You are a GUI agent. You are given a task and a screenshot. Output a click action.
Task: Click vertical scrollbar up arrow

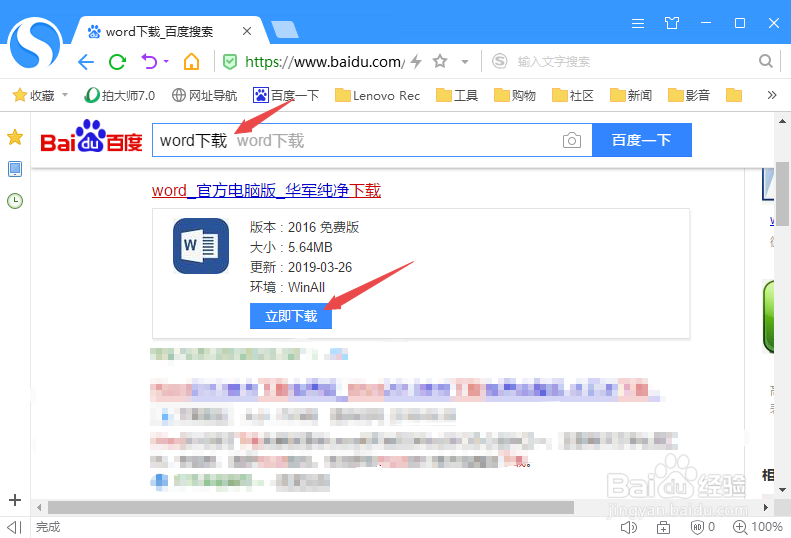coord(782,121)
